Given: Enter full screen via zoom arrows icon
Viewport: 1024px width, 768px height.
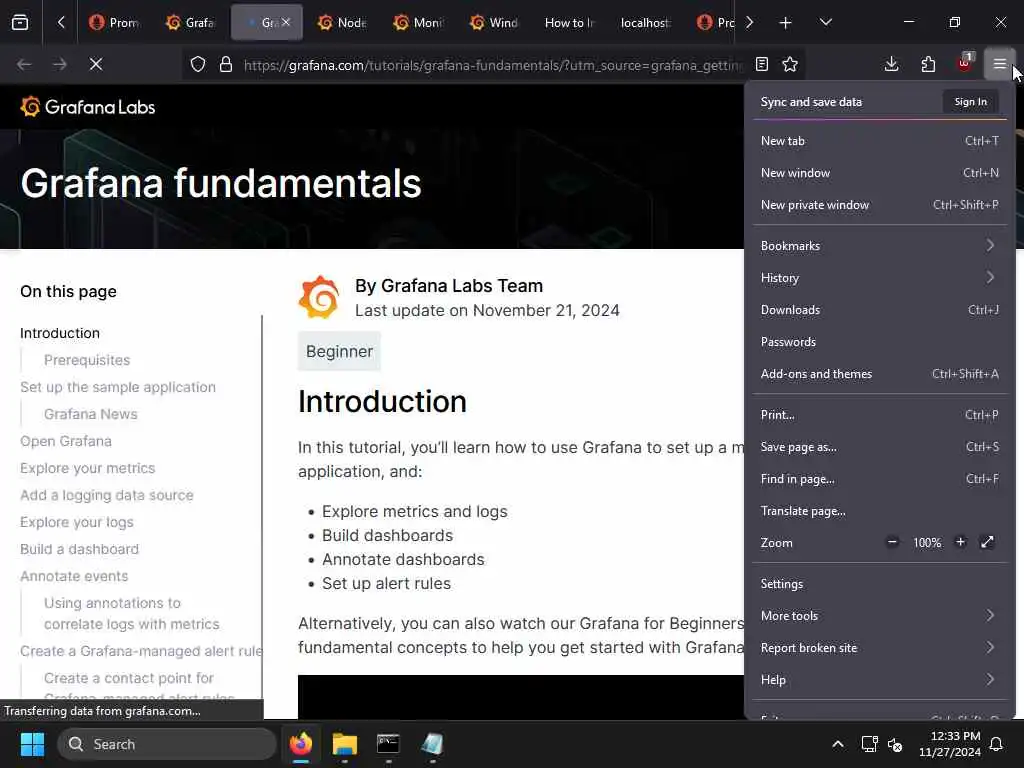Looking at the screenshot, I should pyautogui.click(x=987, y=542).
